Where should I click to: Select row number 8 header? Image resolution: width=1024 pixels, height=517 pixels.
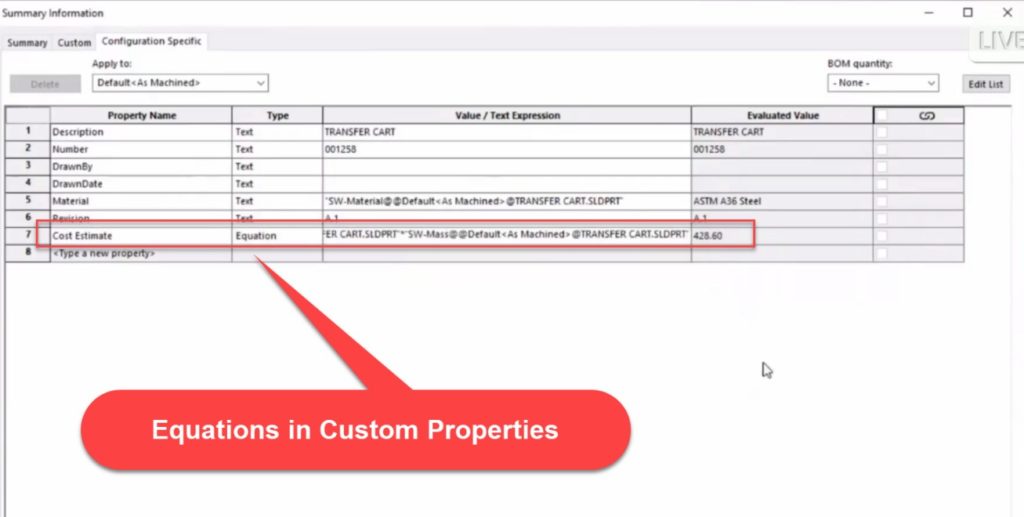(28, 253)
